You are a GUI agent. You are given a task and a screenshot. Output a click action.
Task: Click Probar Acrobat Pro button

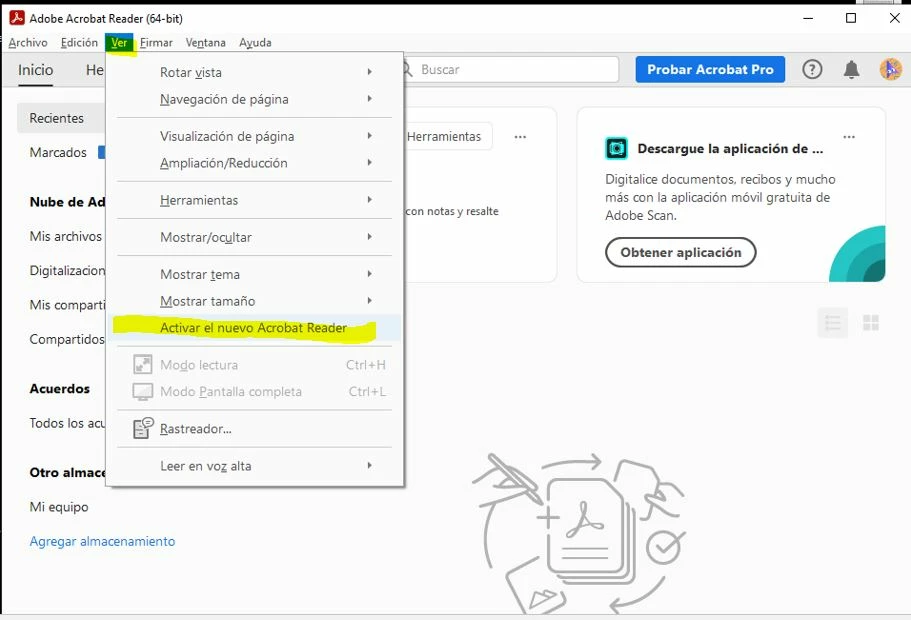(710, 69)
